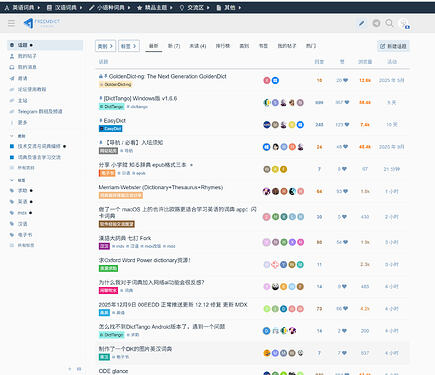Viewport: 435px width, 375px height.
Task: Open the user avatar menu in the header
Action: tap(404, 23)
